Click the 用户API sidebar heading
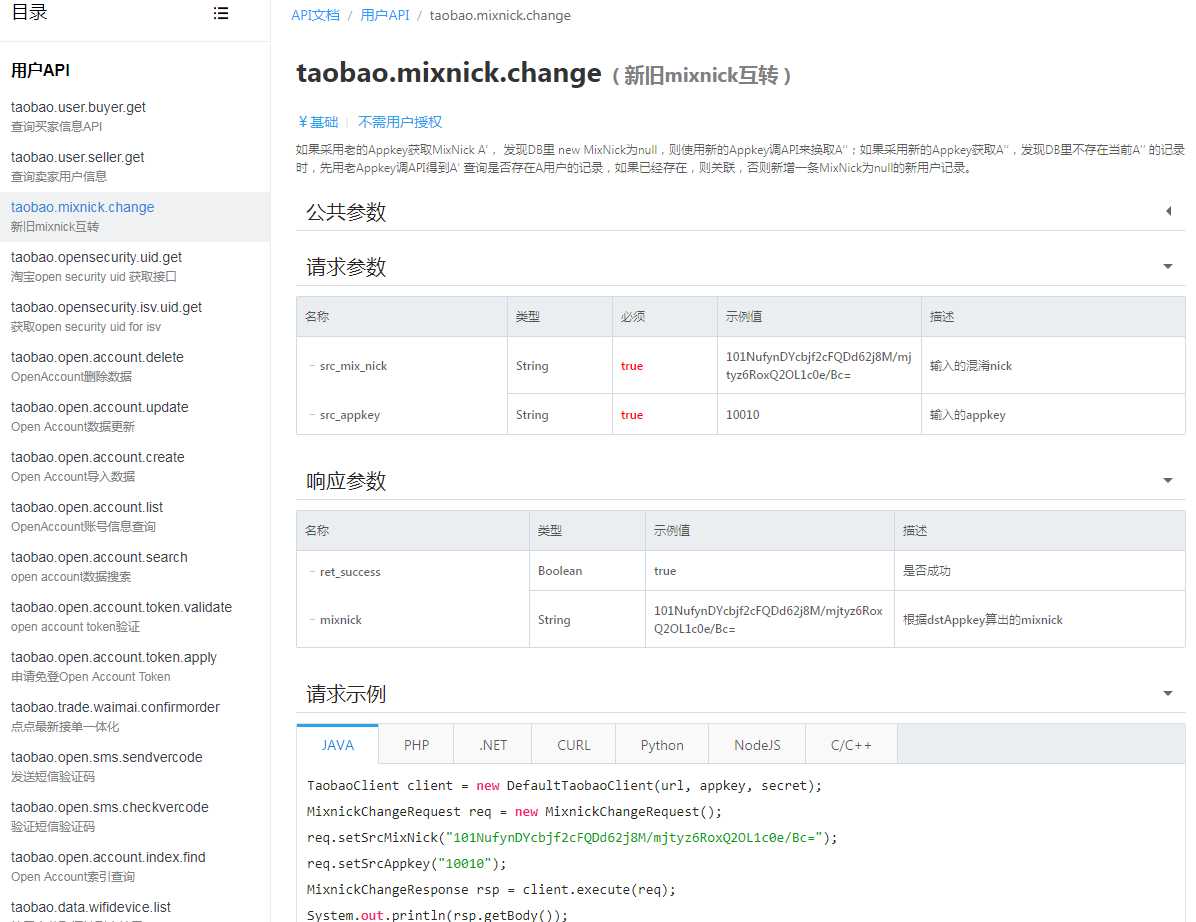Screen dimensions: 1196x922 tap(40, 70)
